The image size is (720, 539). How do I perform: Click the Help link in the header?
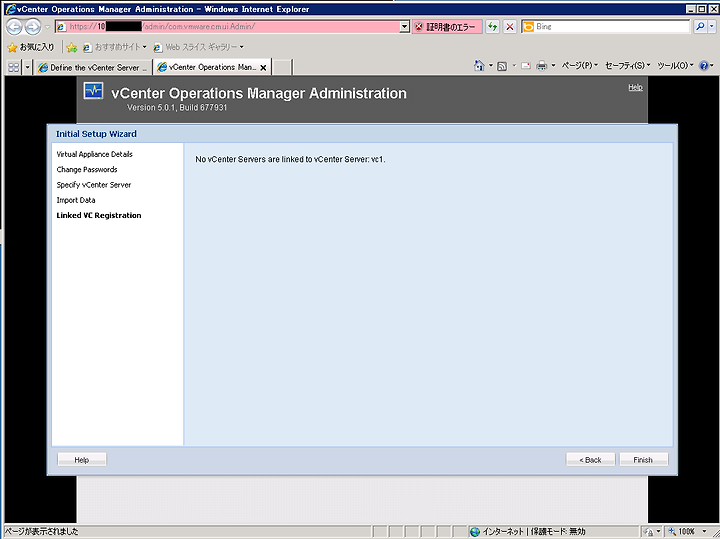pos(635,87)
